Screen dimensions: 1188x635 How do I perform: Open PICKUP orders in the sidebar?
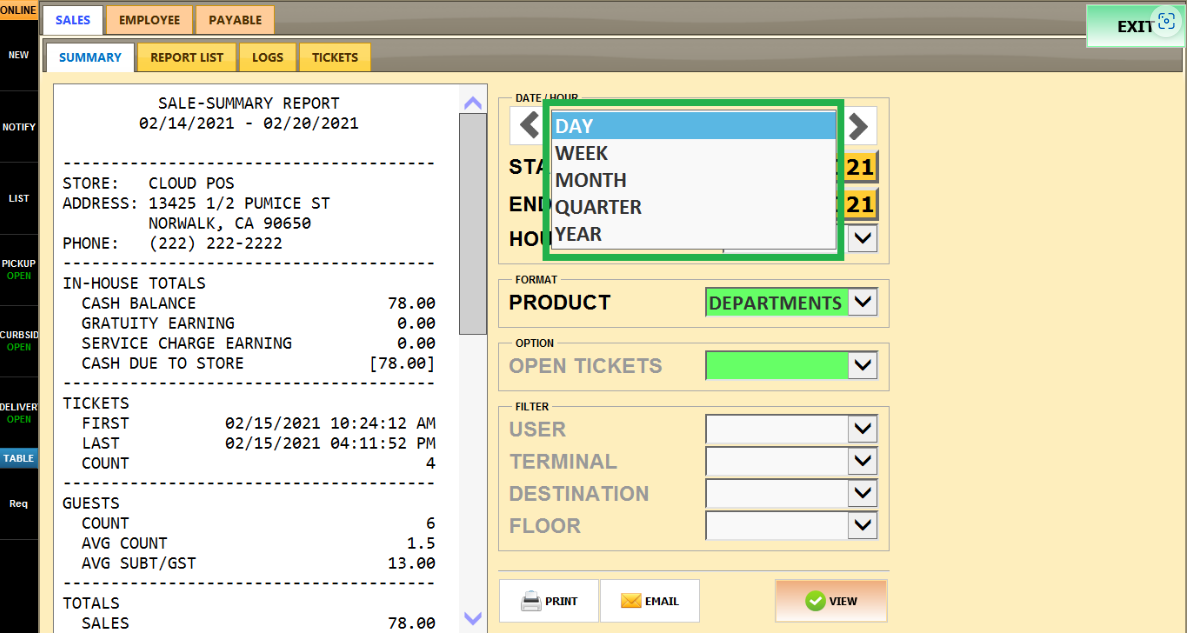point(19,270)
